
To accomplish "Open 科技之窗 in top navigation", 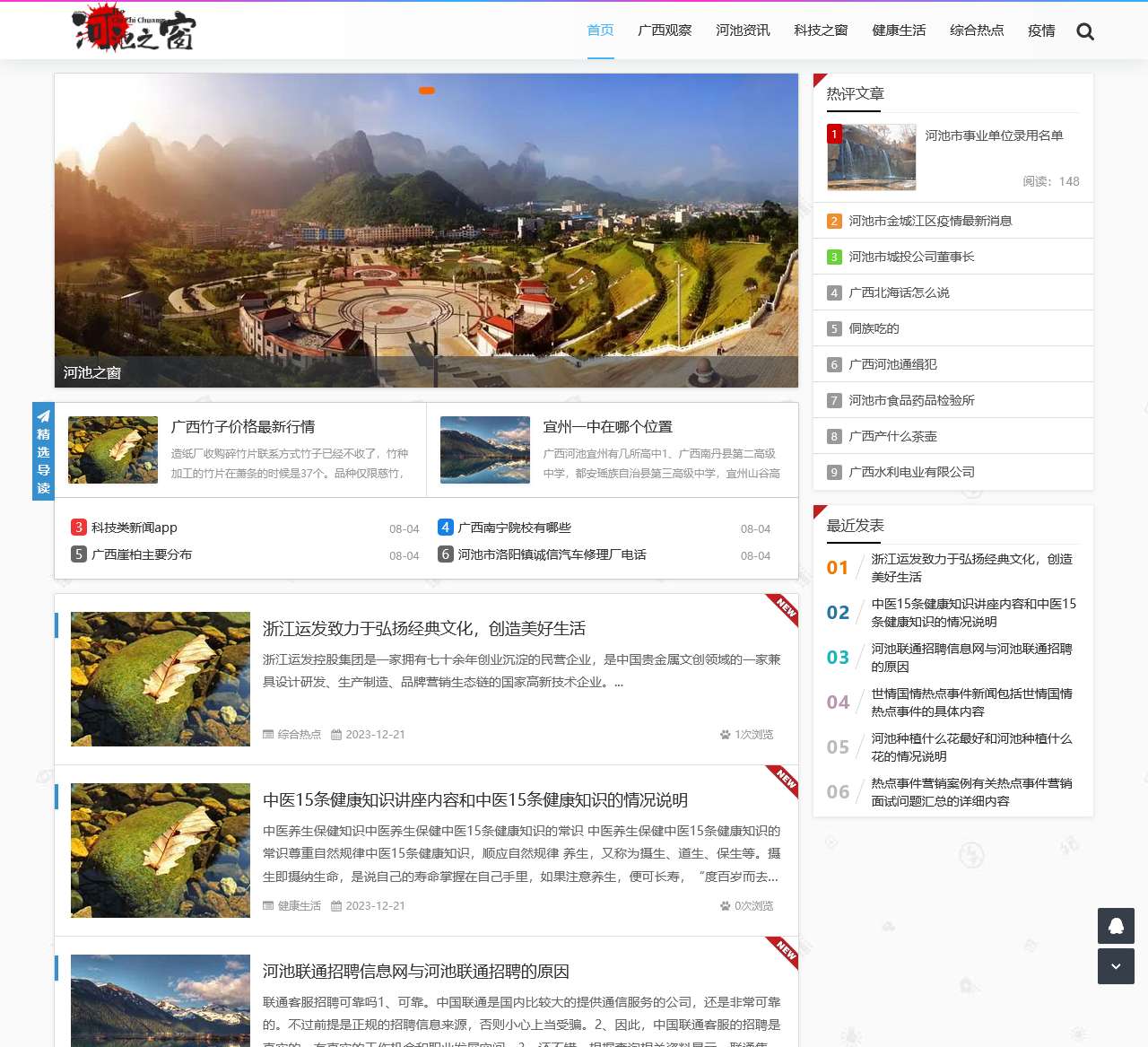I will (x=821, y=31).
